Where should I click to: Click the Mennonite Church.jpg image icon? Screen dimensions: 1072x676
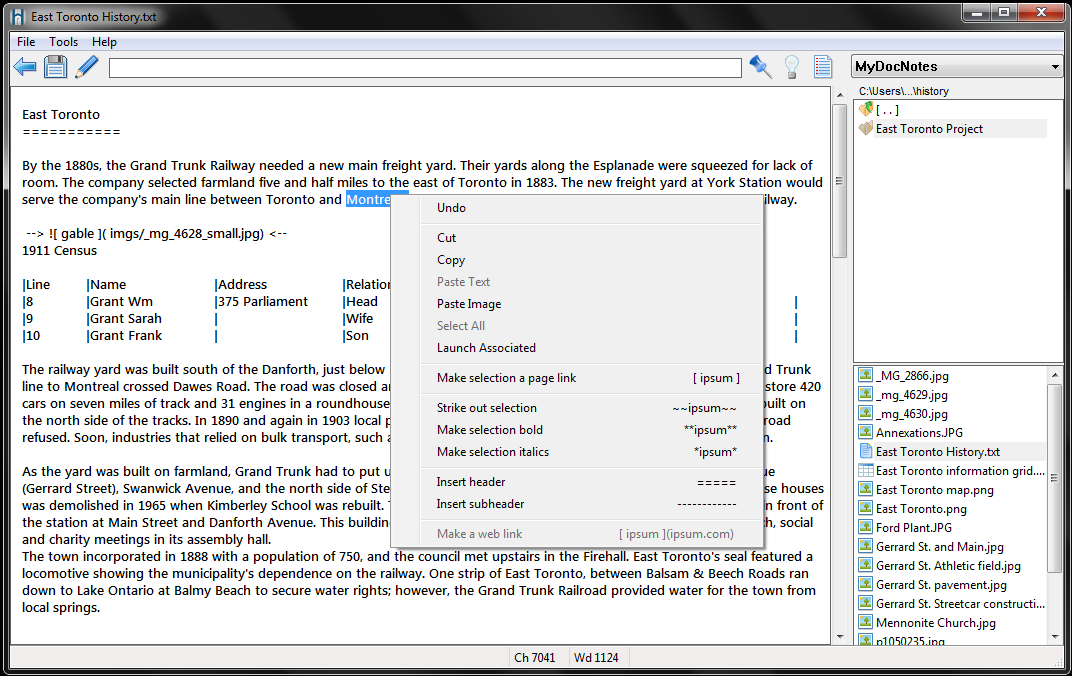click(866, 622)
